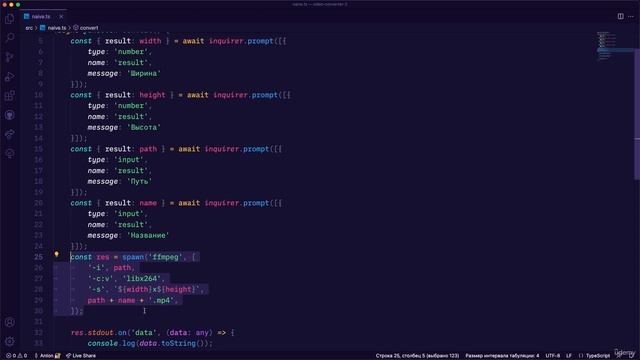Click the spawn function call
Screen dimensions: 640x360
[133, 257]
